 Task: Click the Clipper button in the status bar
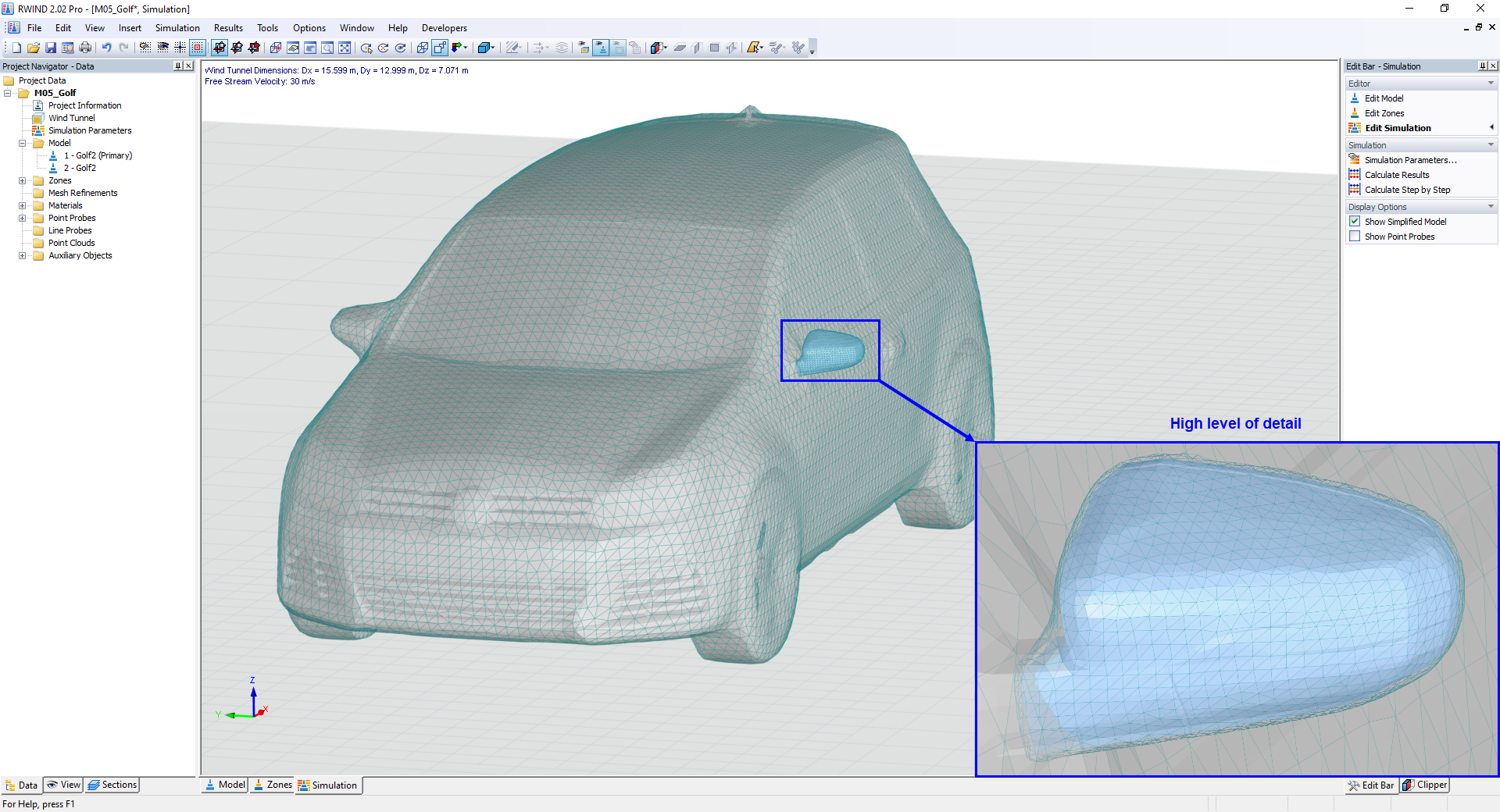pos(1423,785)
